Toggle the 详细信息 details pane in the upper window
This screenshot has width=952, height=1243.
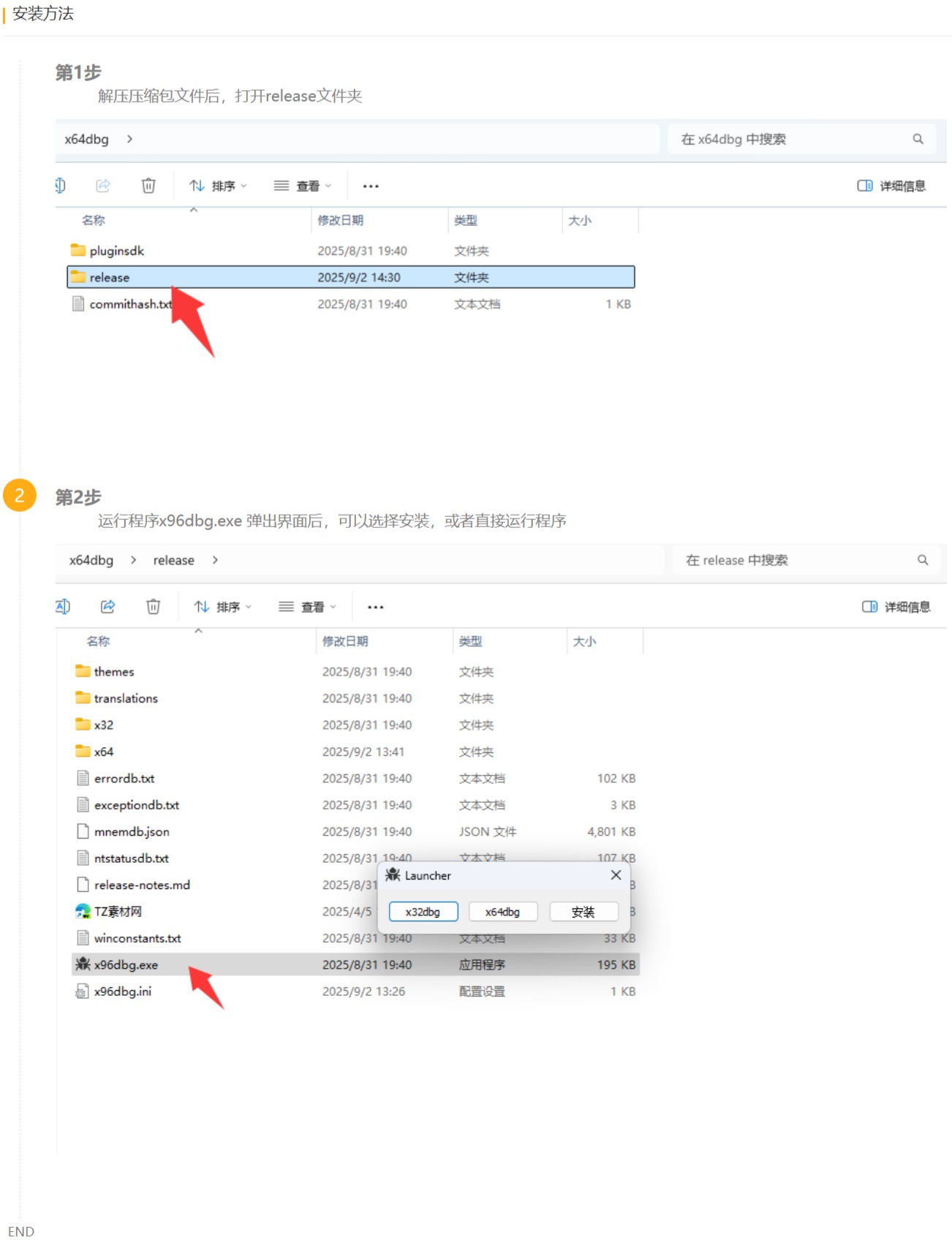(x=891, y=186)
